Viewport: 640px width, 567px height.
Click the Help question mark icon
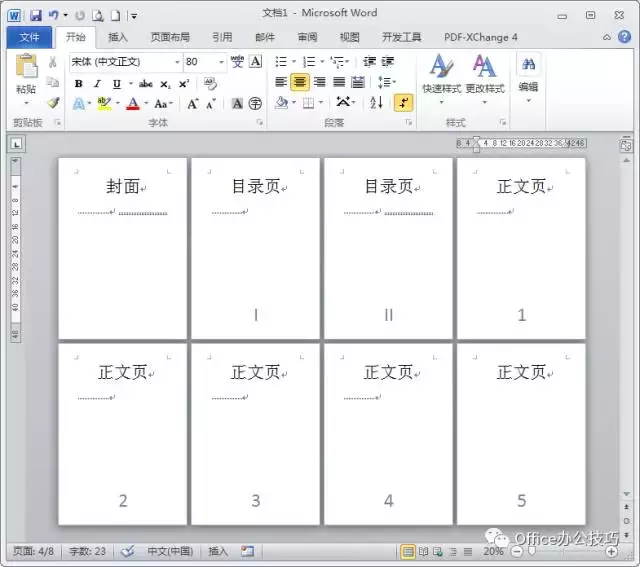pyautogui.click(x=624, y=37)
